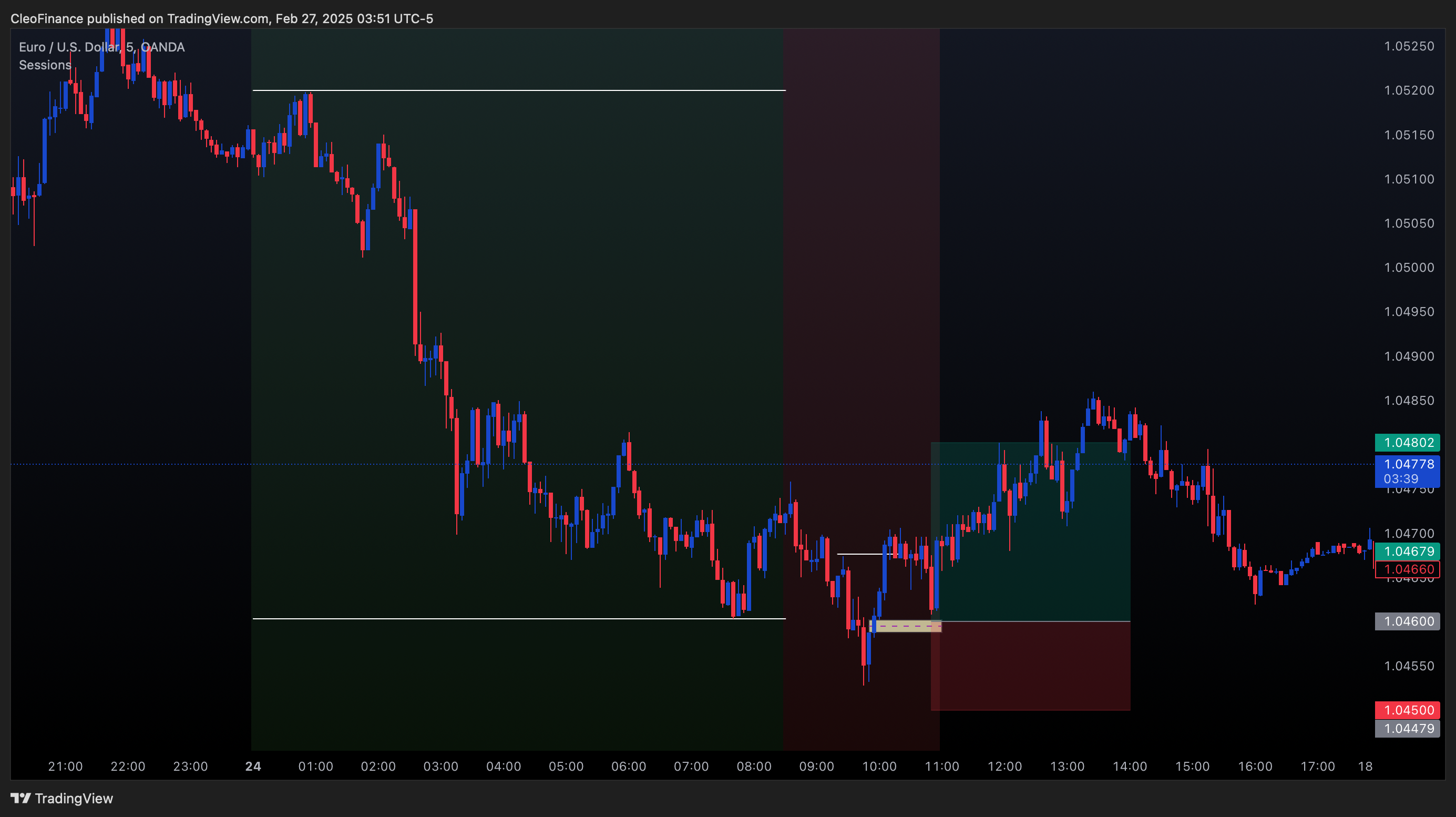Click the 01:00 time axis label

(316, 766)
